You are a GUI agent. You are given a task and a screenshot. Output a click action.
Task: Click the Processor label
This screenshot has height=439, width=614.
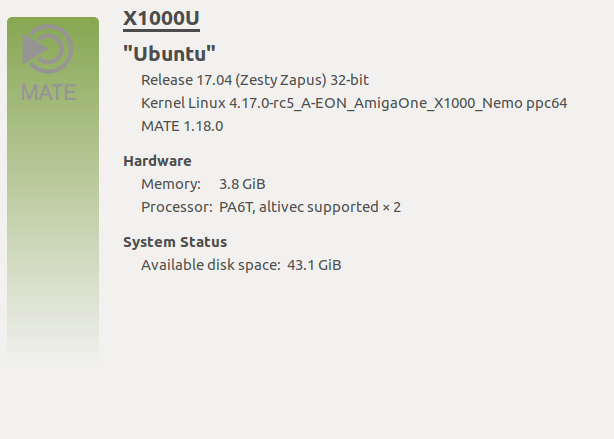pos(176,207)
